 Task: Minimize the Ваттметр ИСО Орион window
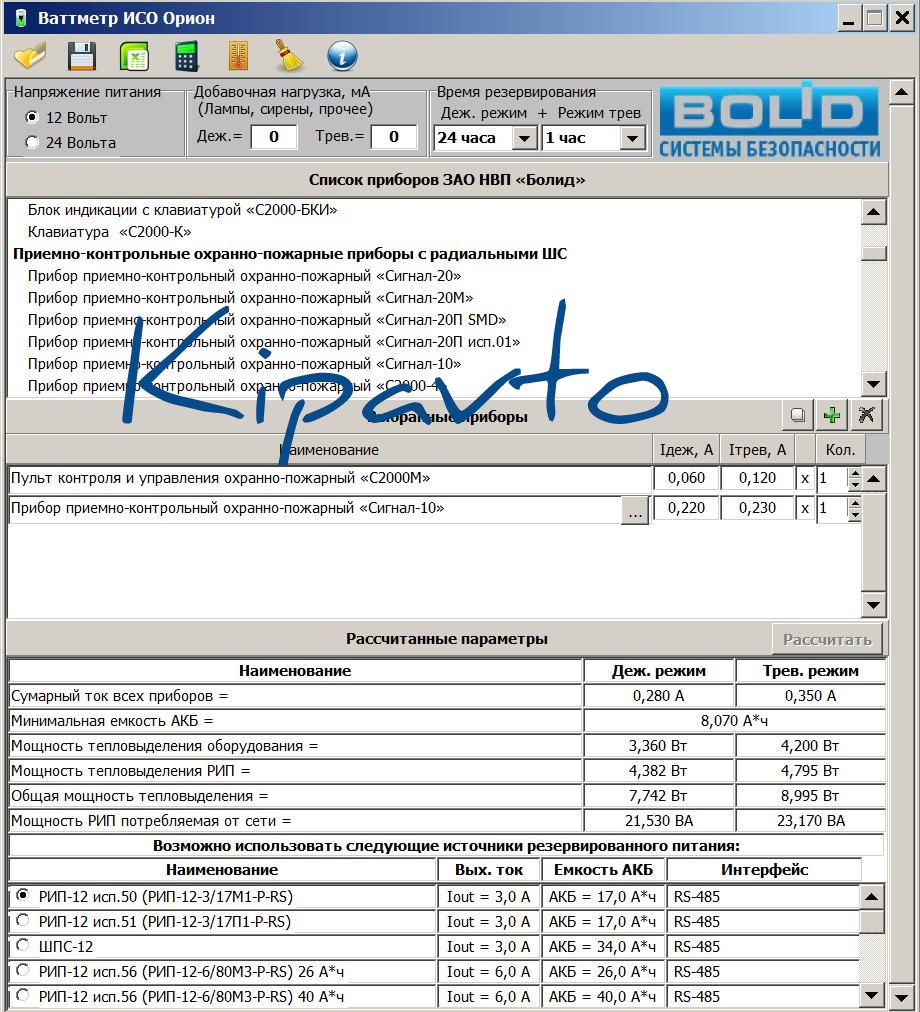(848, 18)
